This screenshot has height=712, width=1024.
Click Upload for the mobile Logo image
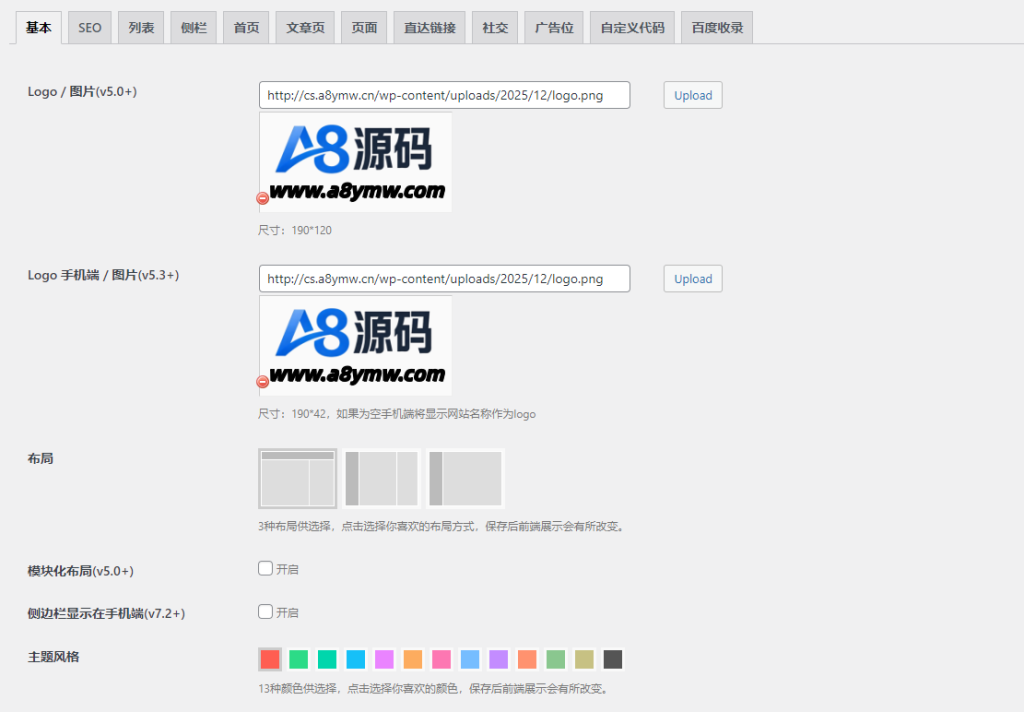692,278
